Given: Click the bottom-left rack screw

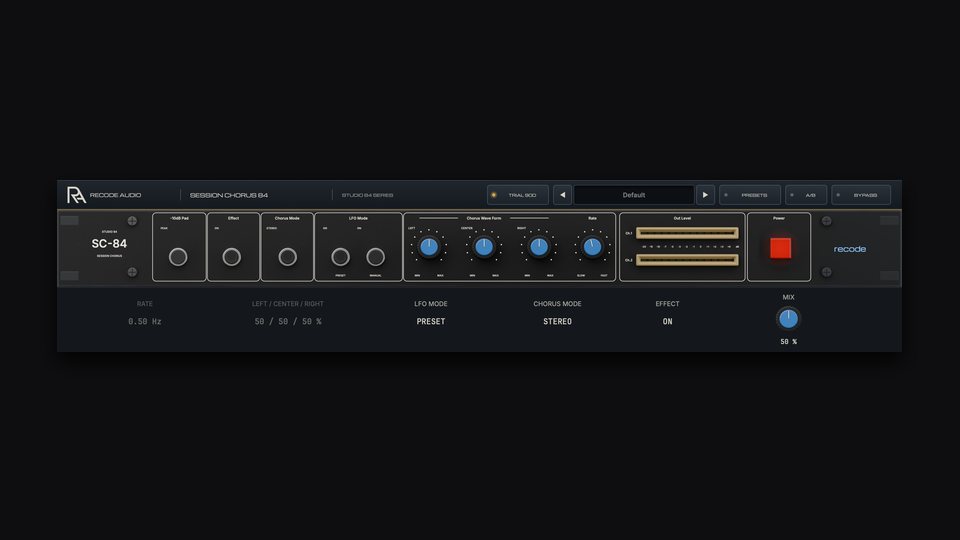Looking at the screenshot, I should click(132, 272).
